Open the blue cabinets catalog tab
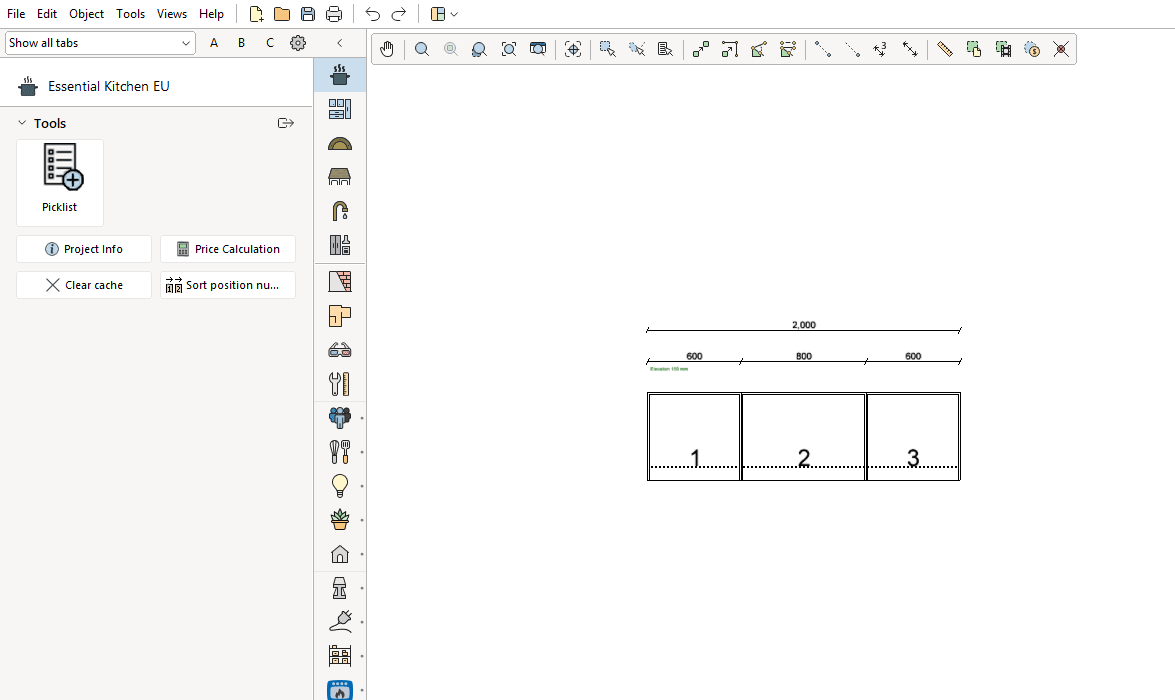This screenshot has width=1175, height=700. (x=339, y=109)
